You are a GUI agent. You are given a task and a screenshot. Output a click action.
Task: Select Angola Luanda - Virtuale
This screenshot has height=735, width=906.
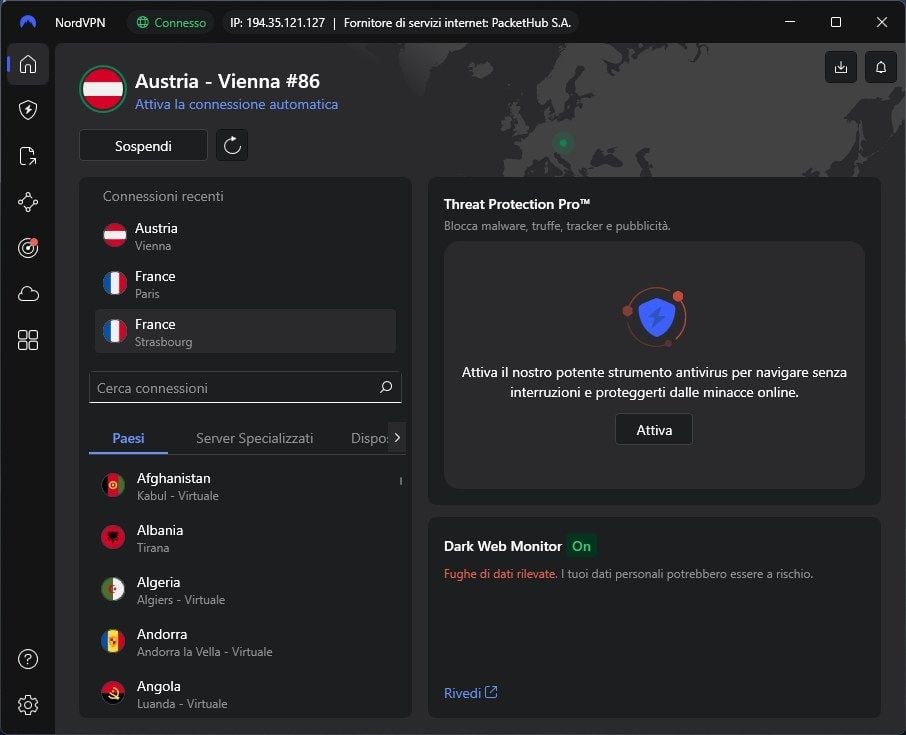coord(245,694)
